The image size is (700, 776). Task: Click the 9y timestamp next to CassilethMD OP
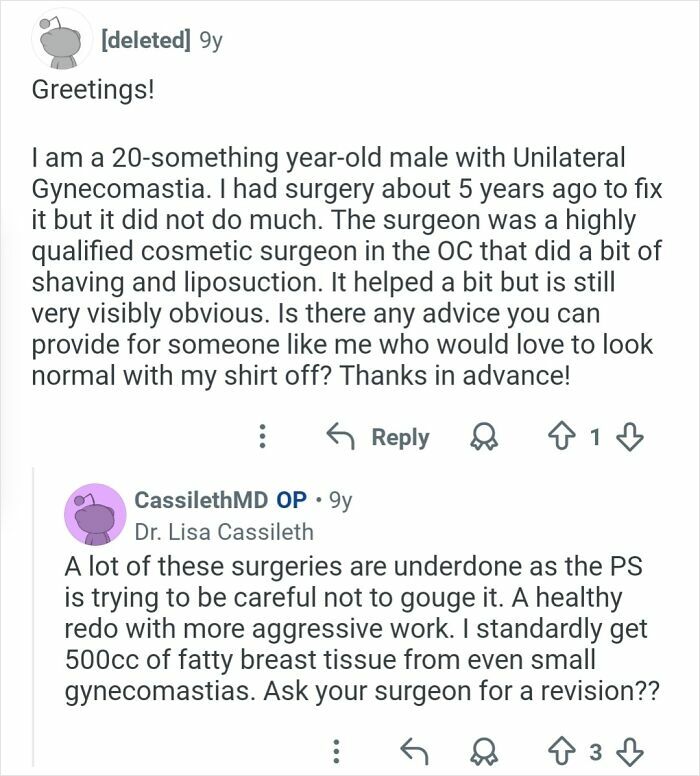point(339,500)
